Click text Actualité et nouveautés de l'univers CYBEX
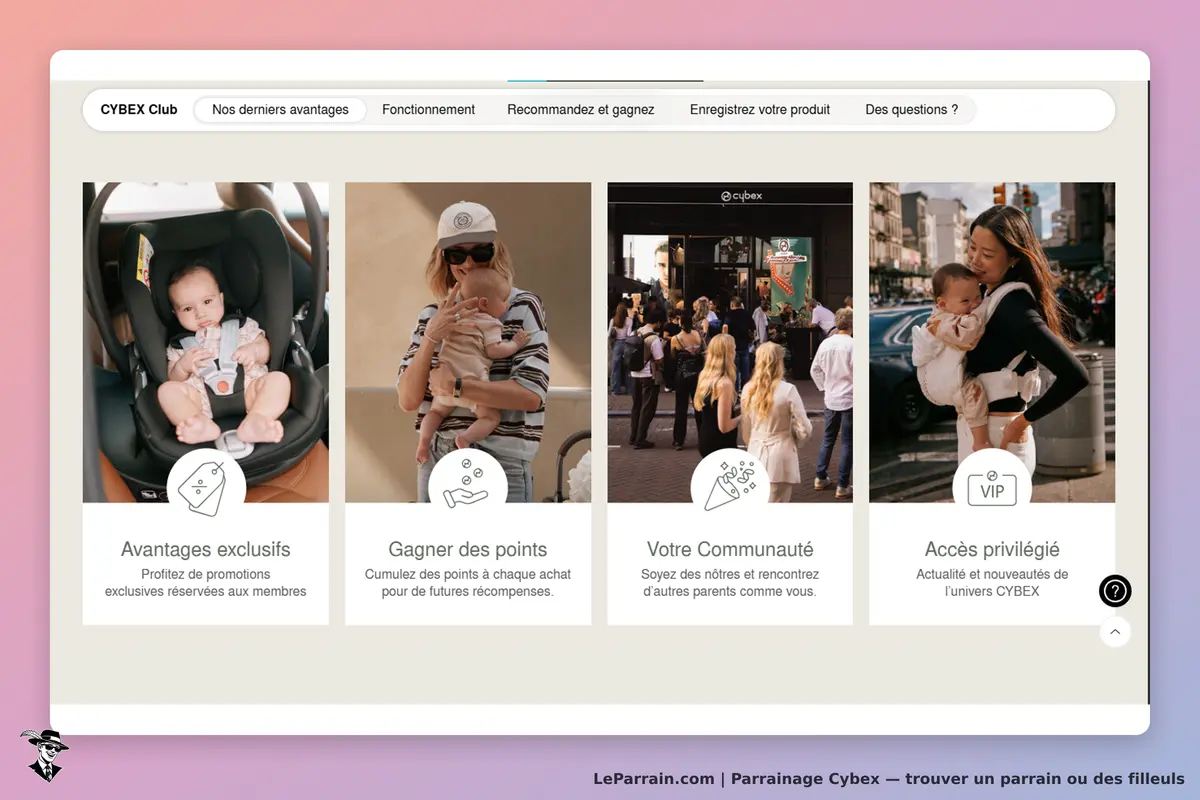This screenshot has height=800, width=1200. pyautogui.click(x=992, y=583)
